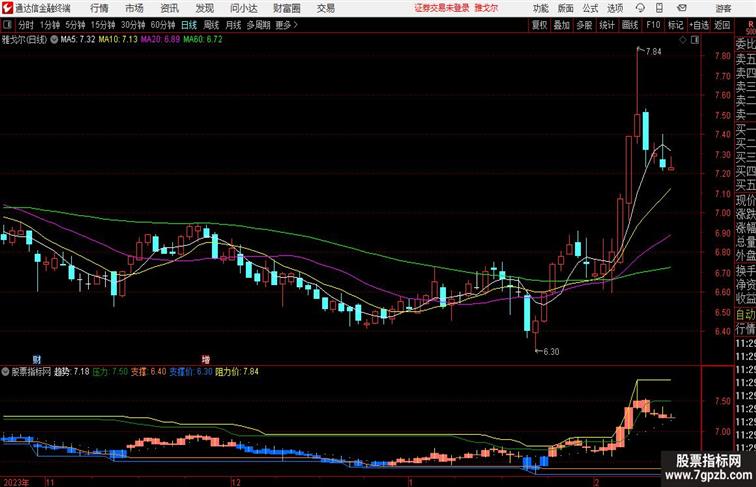Click the 2023年 label on time axis
Viewport: 756px width, 487px height.
[16, 482]
